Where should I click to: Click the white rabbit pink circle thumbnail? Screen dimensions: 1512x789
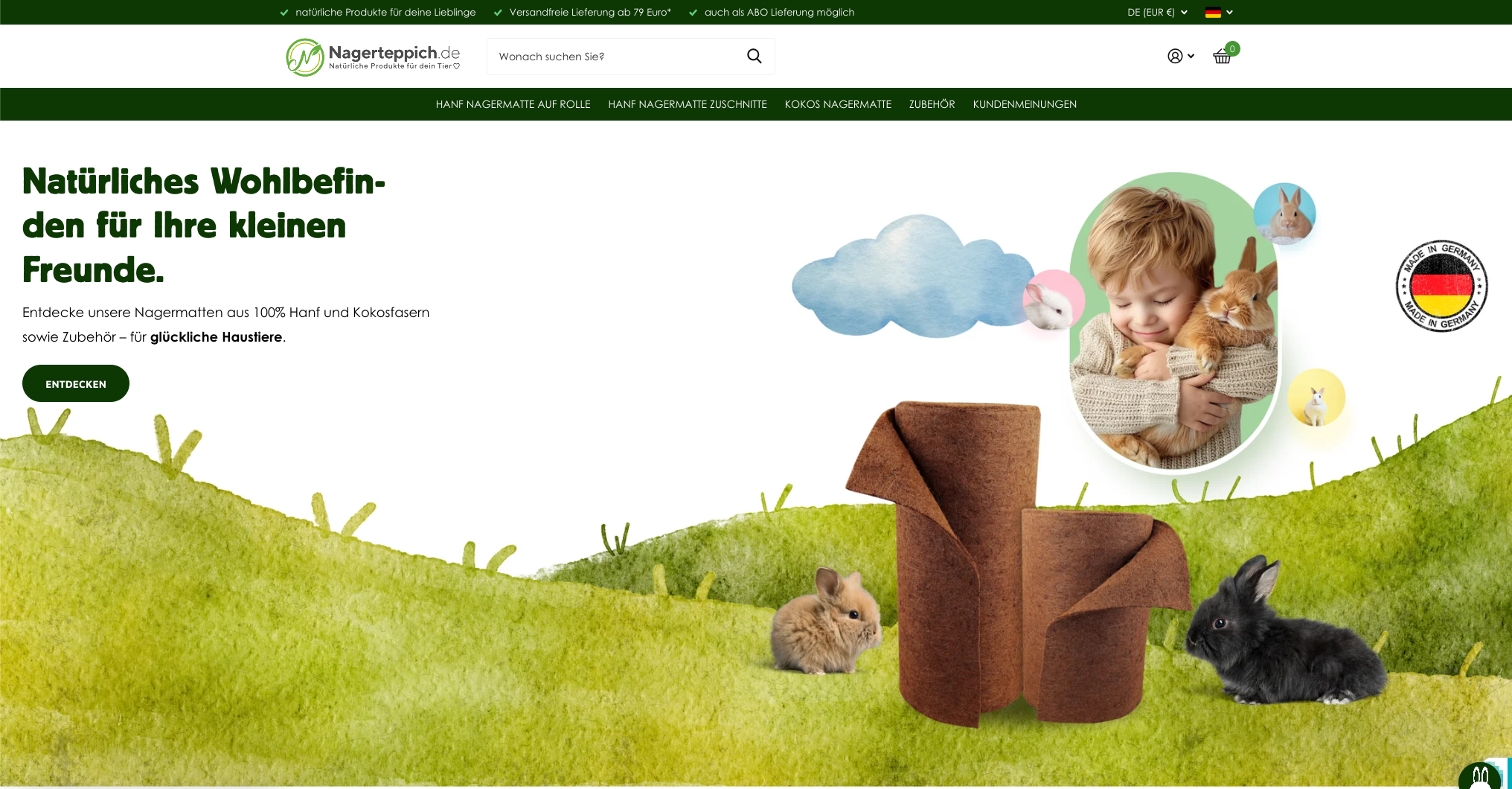click(1054, 300)
